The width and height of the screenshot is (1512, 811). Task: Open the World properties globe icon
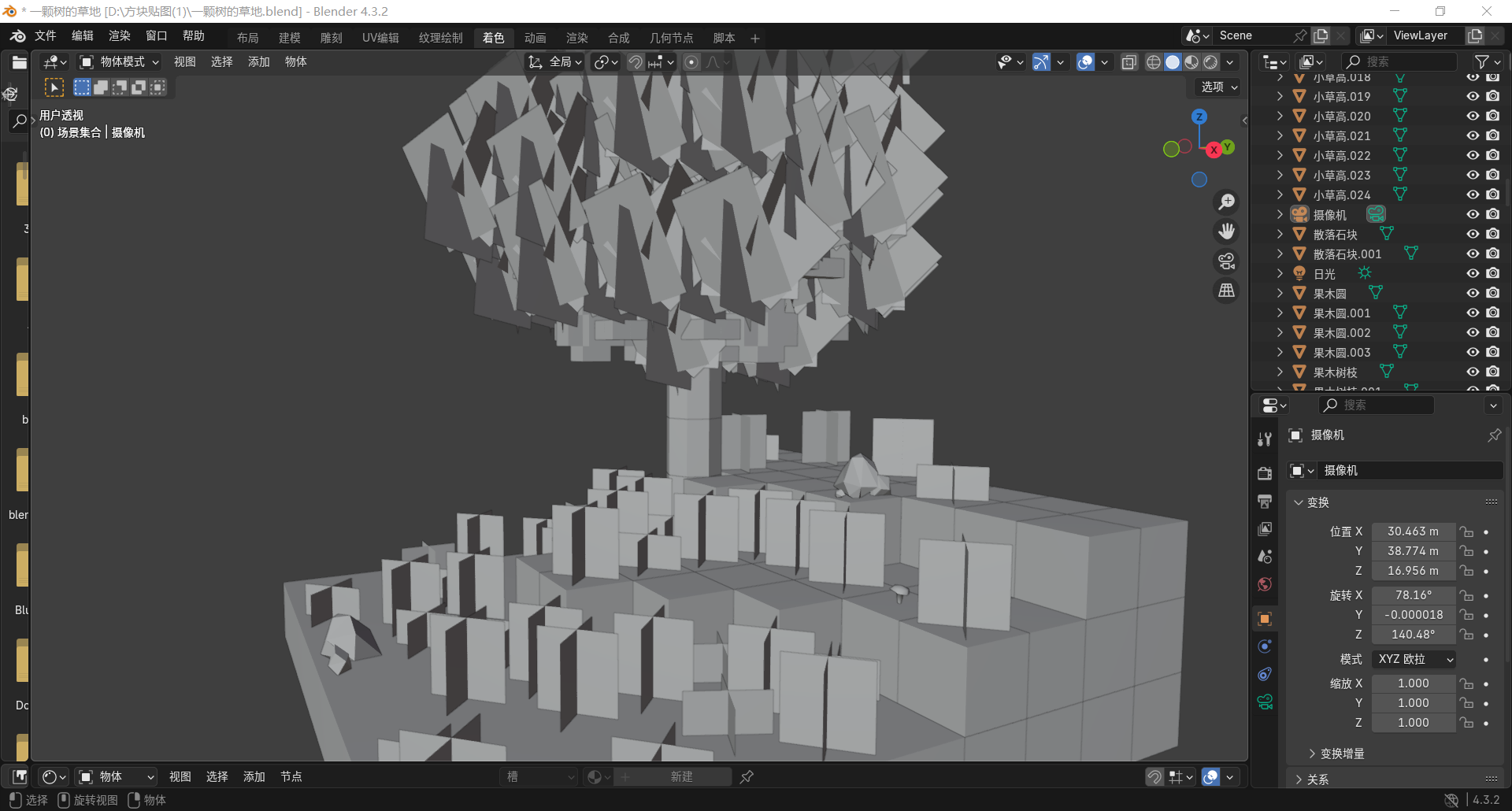coord(1265,584)
